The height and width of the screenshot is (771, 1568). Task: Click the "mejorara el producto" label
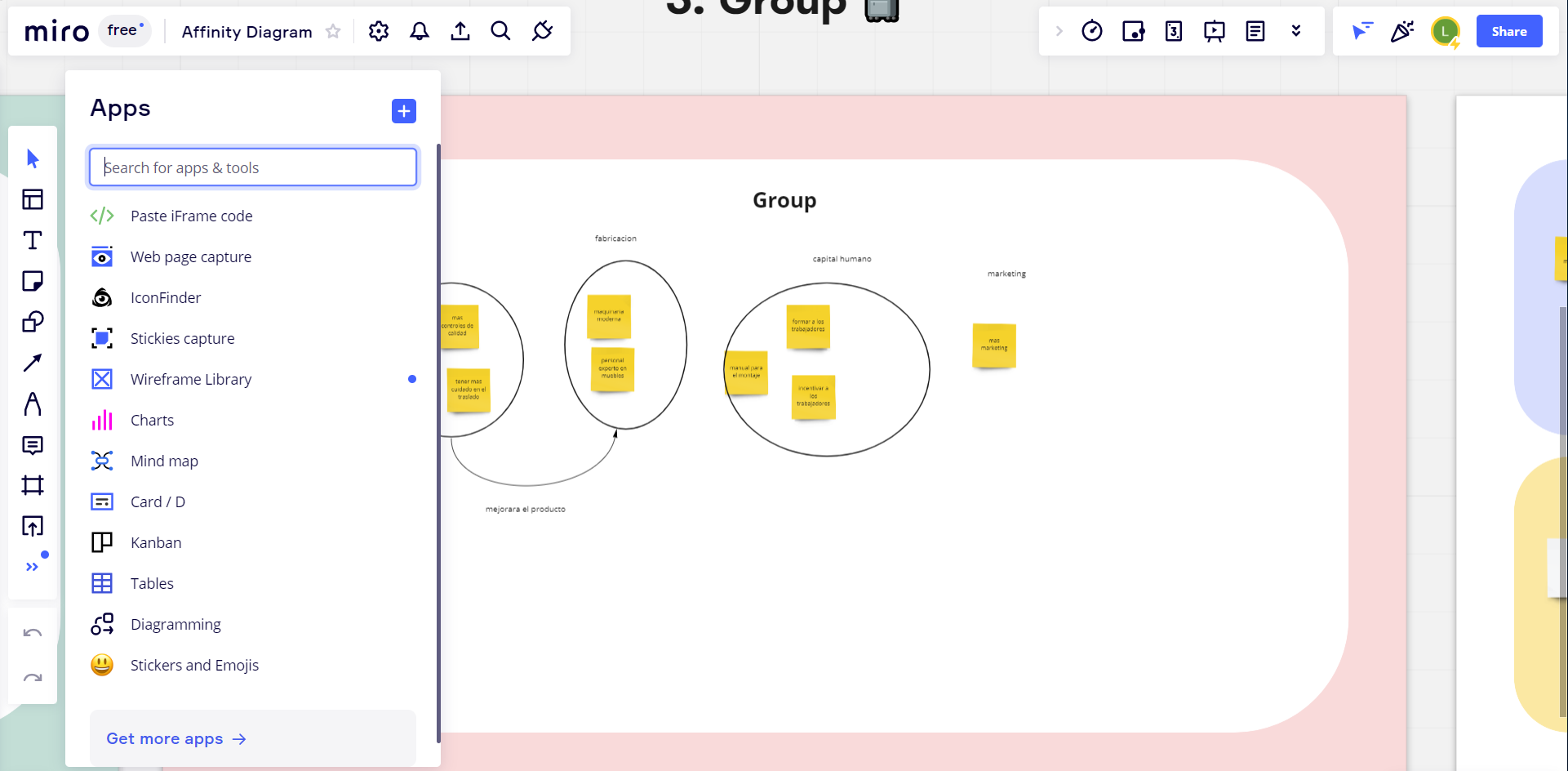pos(526,509)
